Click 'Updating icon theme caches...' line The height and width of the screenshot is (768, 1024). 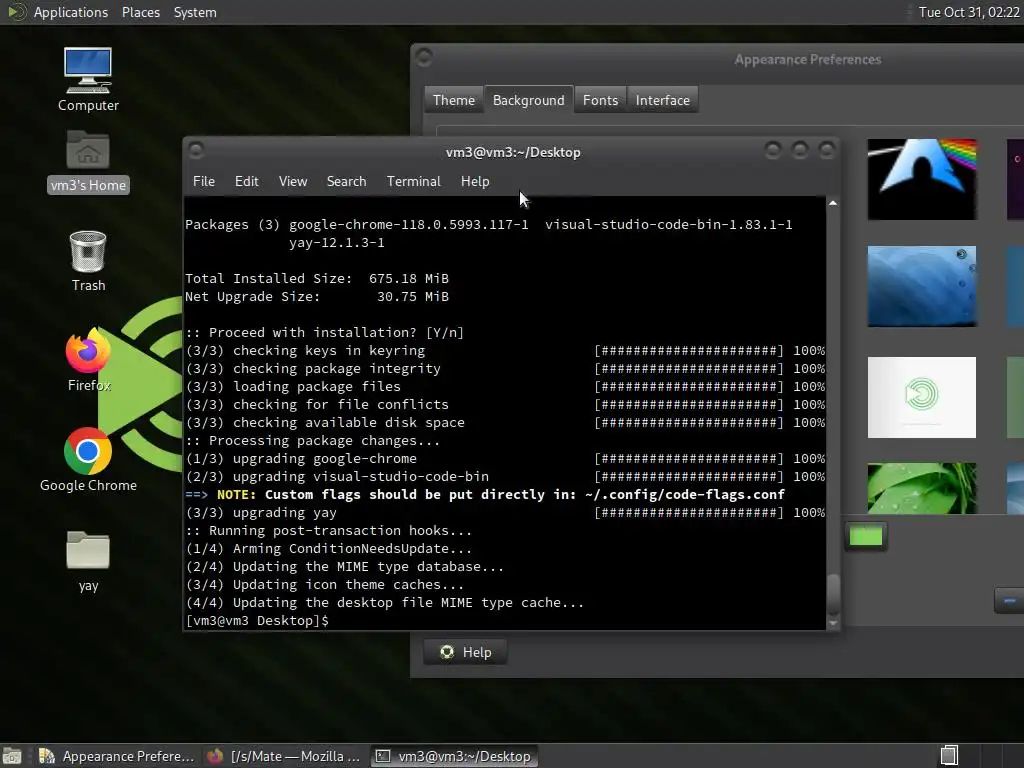point(348,584)
